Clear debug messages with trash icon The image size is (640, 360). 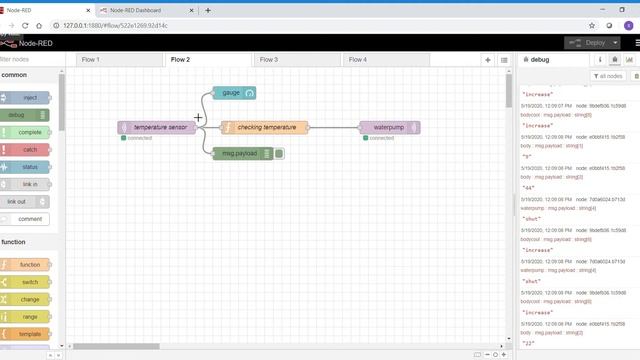pyautogui.click(x=636, y=76)
